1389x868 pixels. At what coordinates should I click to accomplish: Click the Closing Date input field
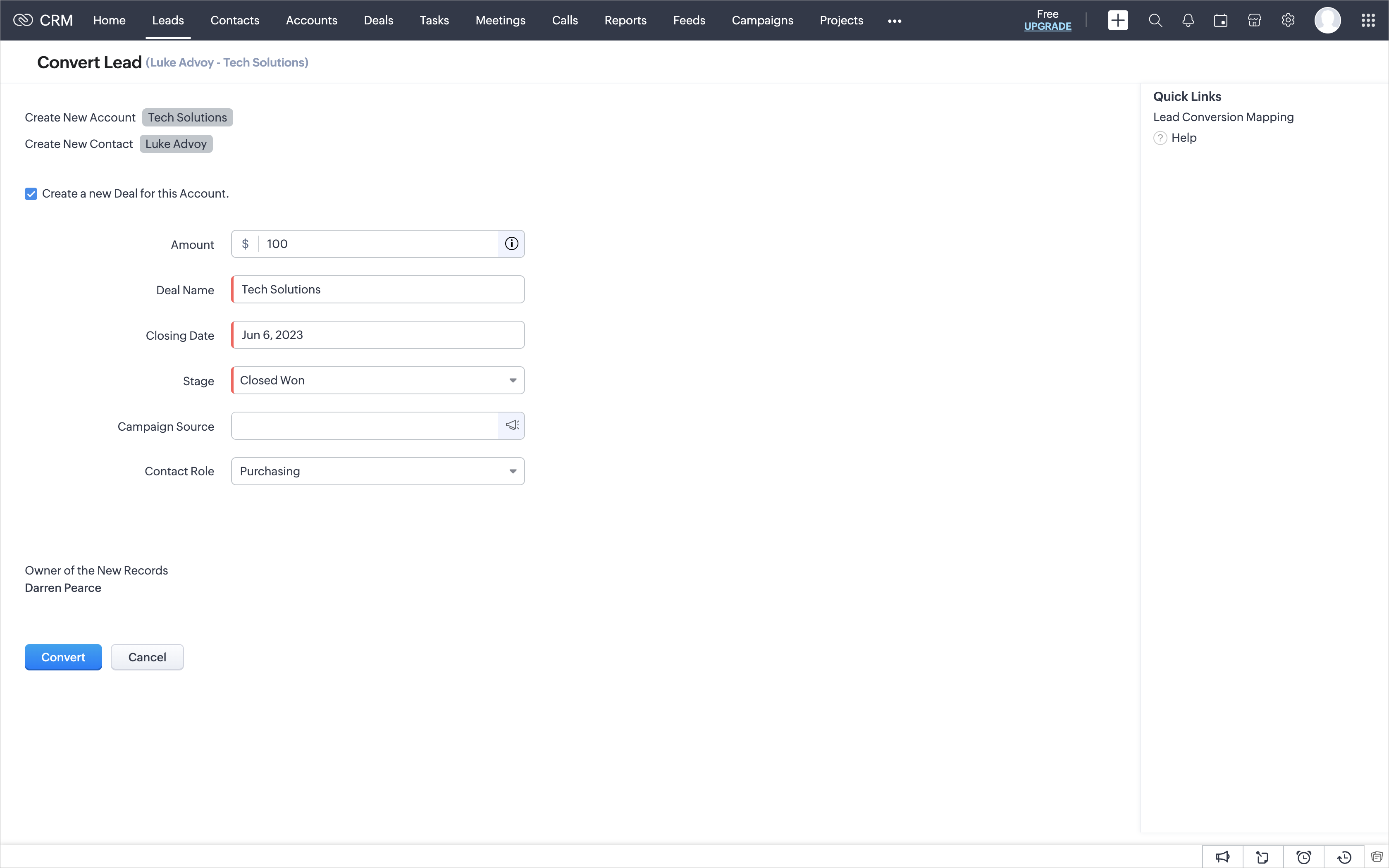(378, 335)
